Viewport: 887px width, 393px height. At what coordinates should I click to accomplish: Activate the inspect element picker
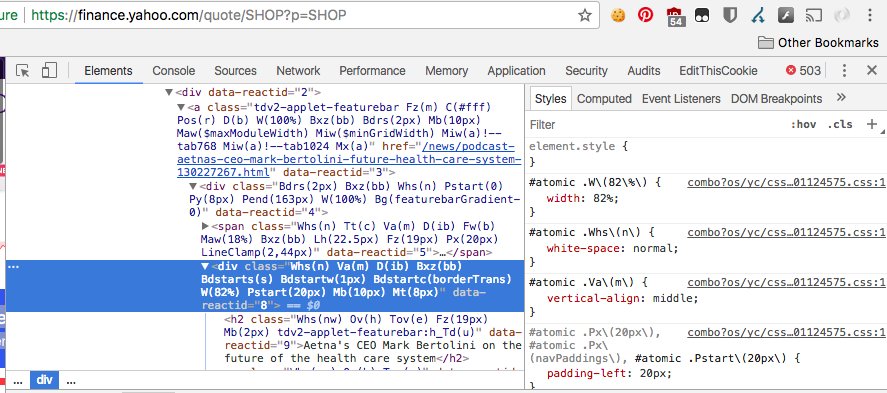[x=23, y=71]
